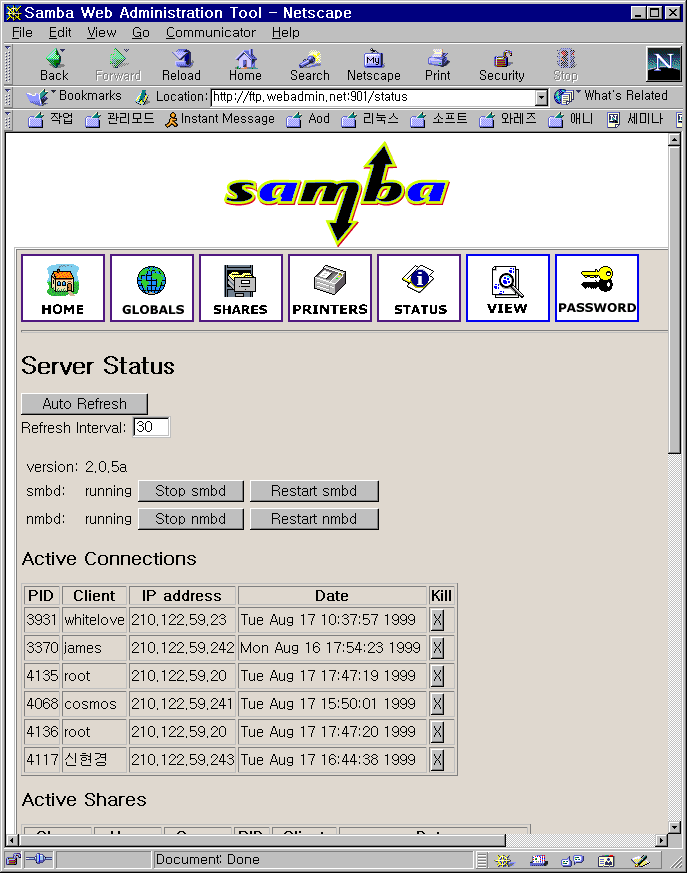This screenshot has height=873, width=687.
Task: Open the Help menu
Action: click(x=286, y=33)
